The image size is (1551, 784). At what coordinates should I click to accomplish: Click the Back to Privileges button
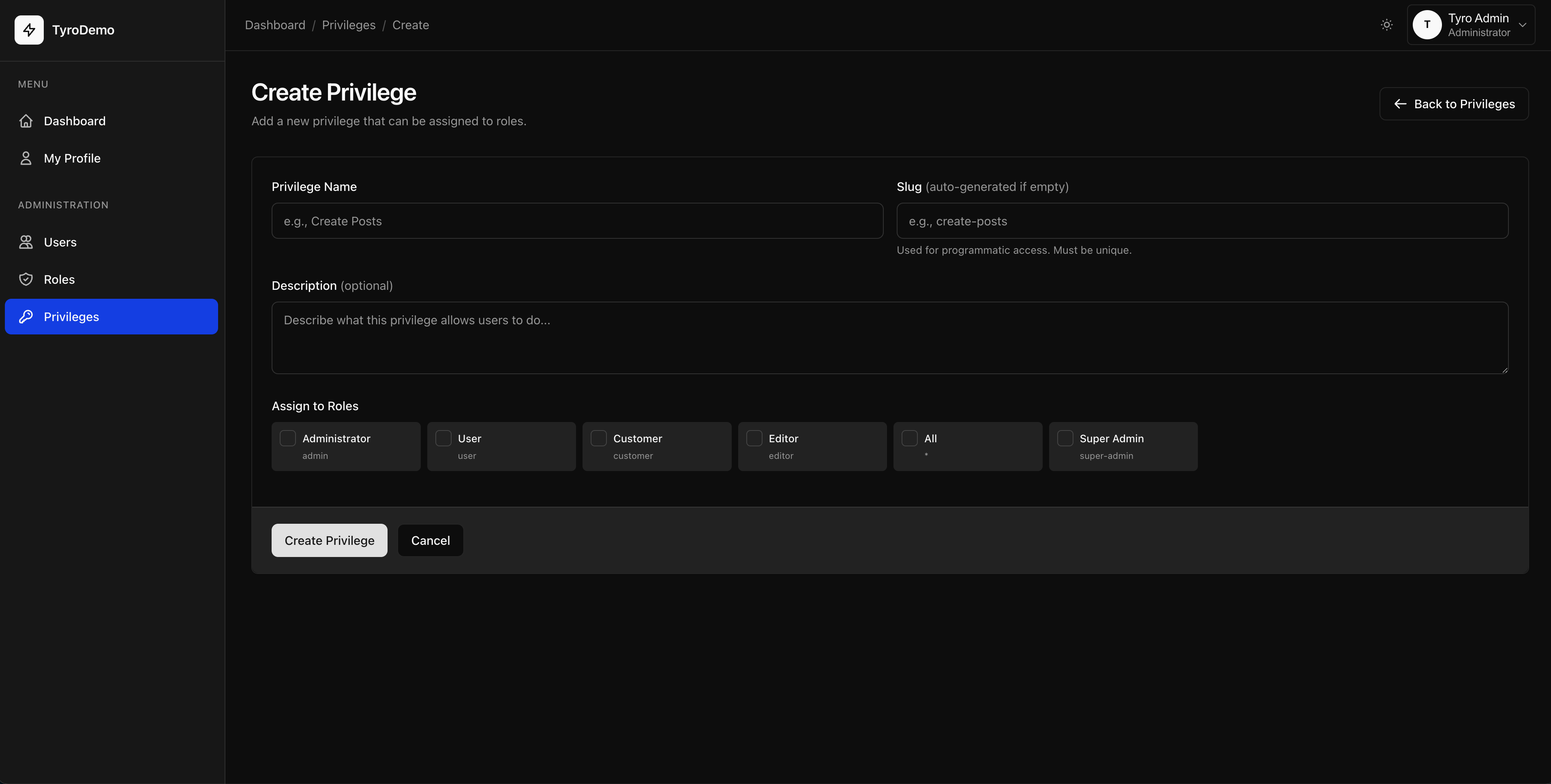point(1453,103)
